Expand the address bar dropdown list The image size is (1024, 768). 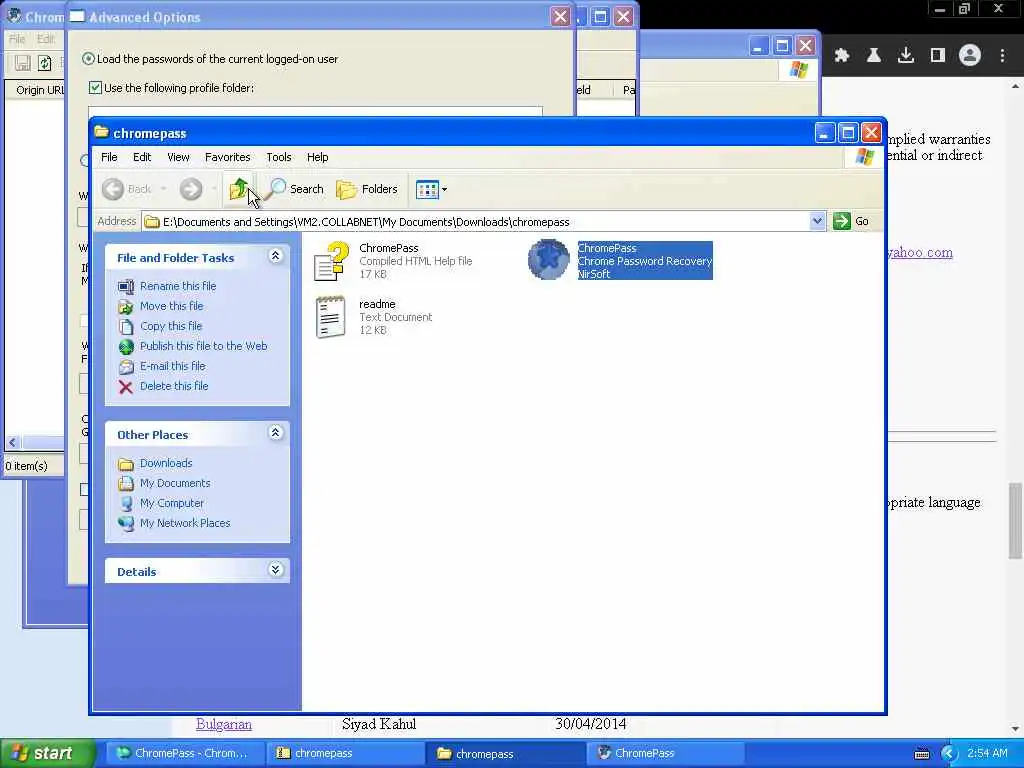click(817, 221)
